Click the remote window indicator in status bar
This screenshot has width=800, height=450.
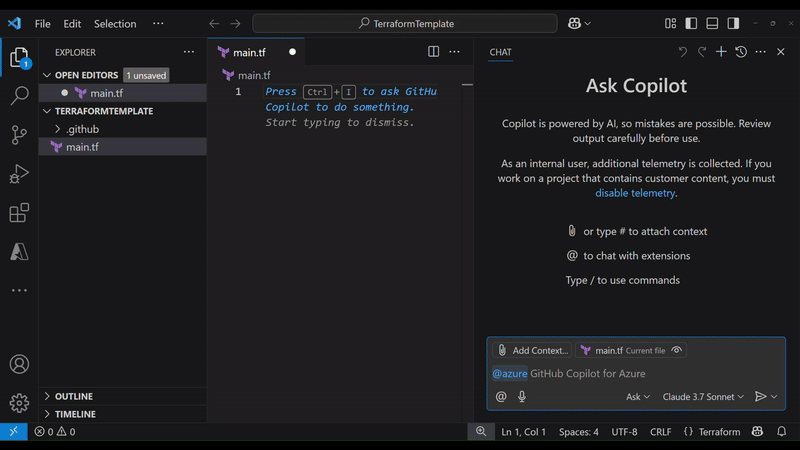14,432
